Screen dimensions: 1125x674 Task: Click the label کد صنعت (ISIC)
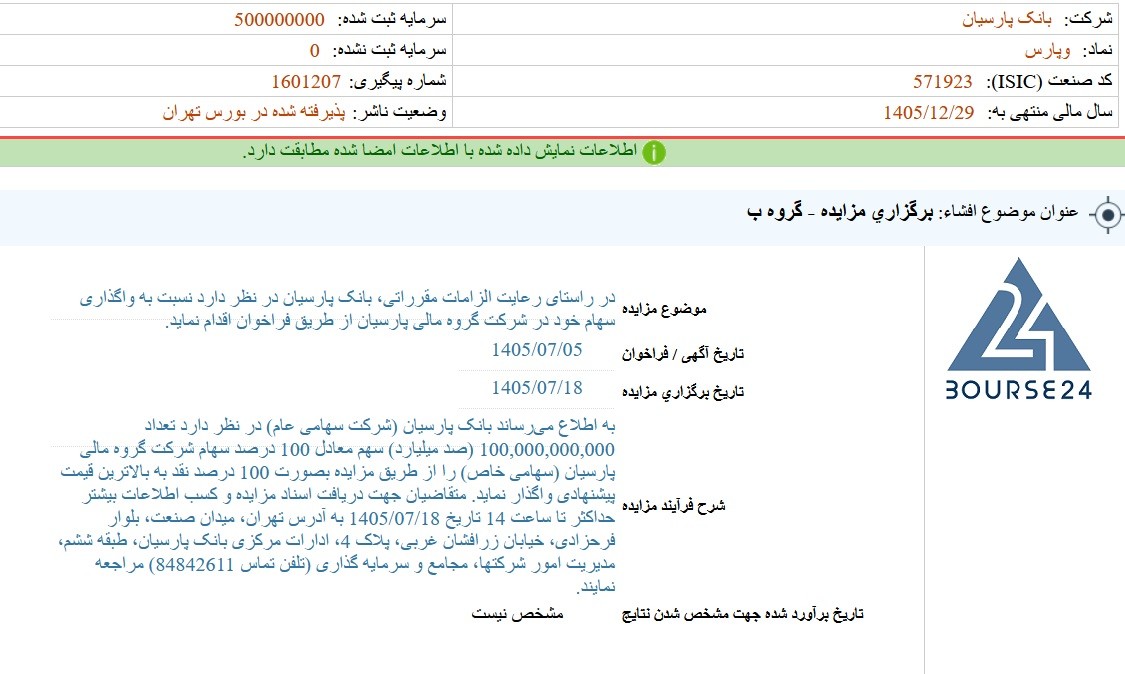(1049, 82)
